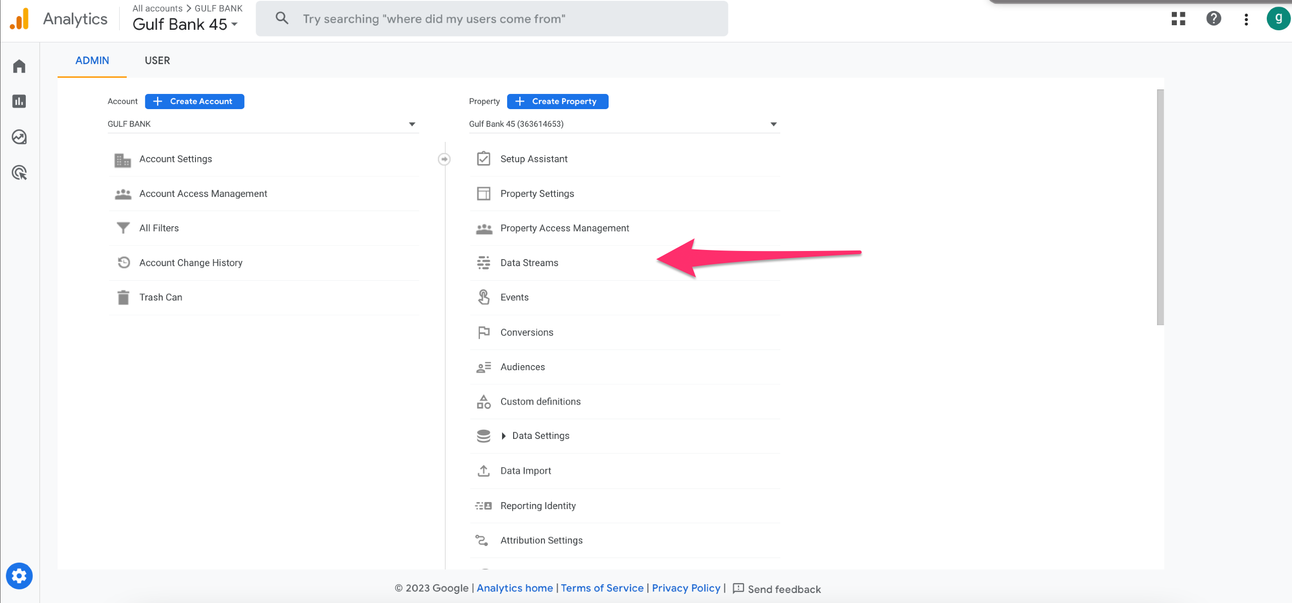
Task: Click the Data Settings database icon
Action: 484,436
